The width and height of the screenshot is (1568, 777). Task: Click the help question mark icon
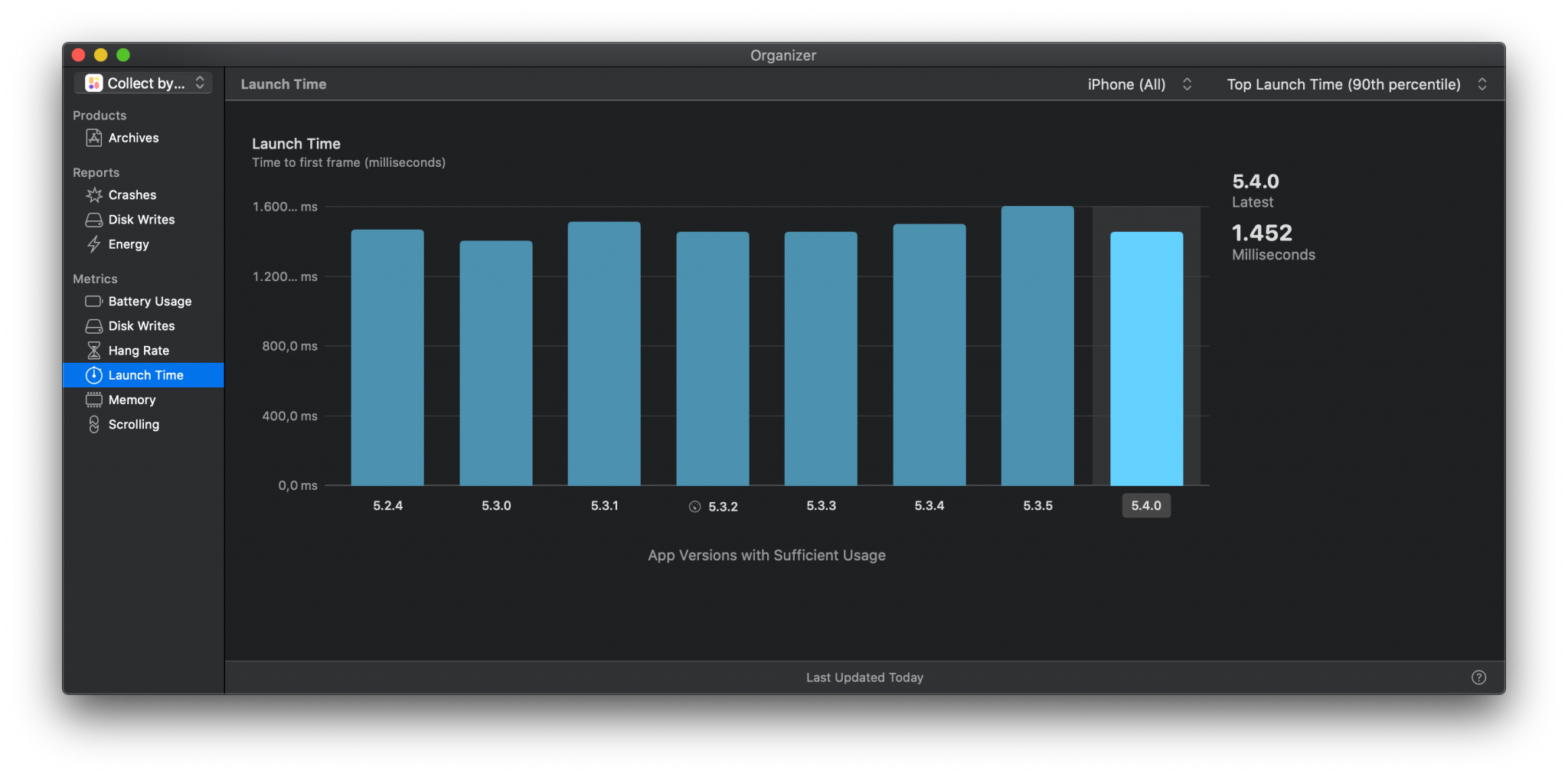pyautogui.click(x=1478, y=677)
